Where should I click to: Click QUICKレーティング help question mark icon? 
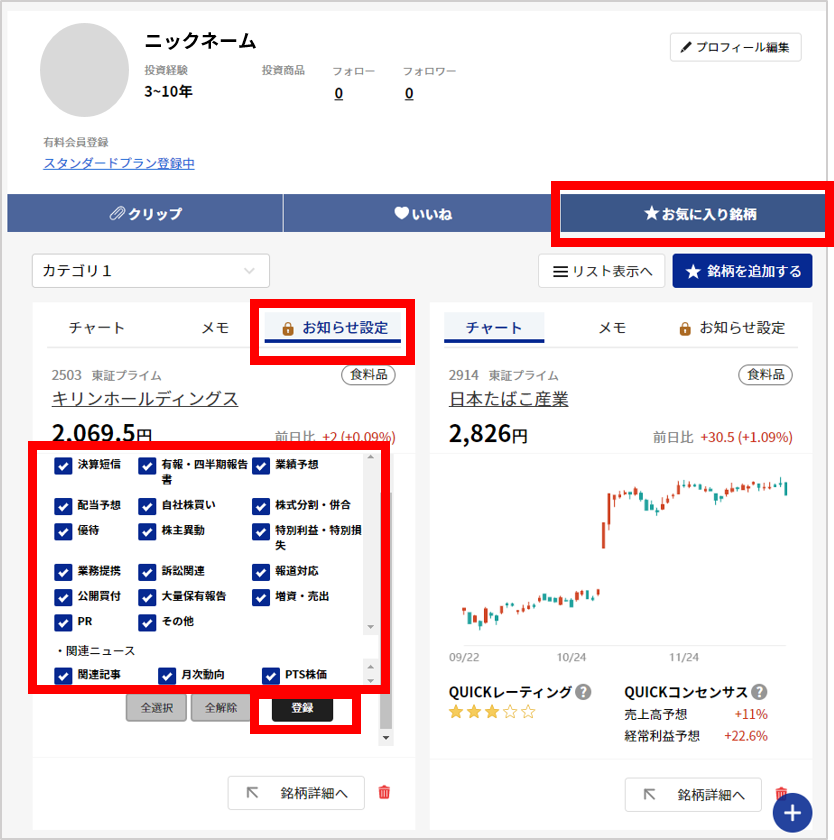click(583, 692)
